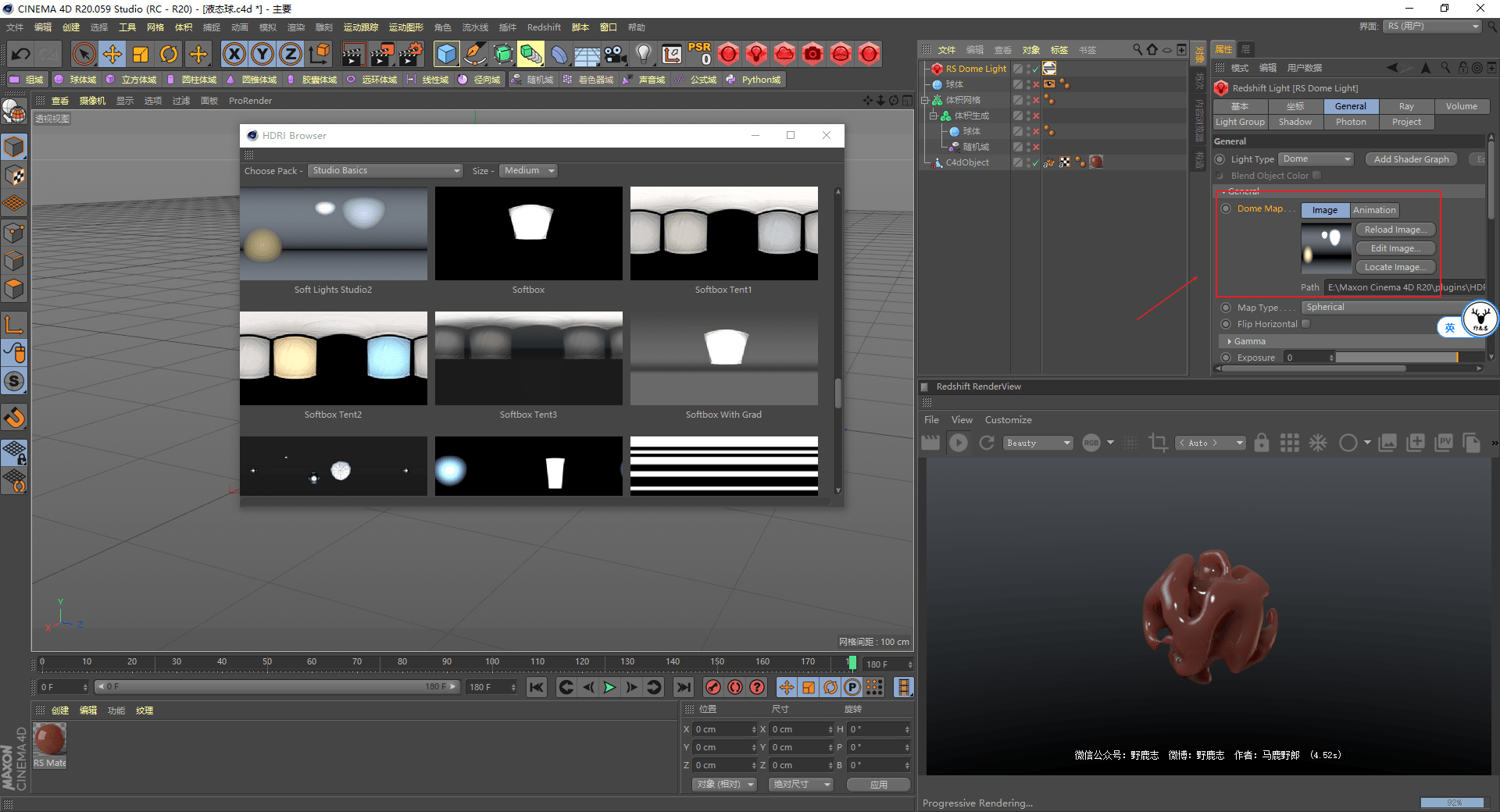Toggle the lock icon in RenderView toolbar
The width and height of the screenshot is (1500, 812).
(x=1262, y=443)
